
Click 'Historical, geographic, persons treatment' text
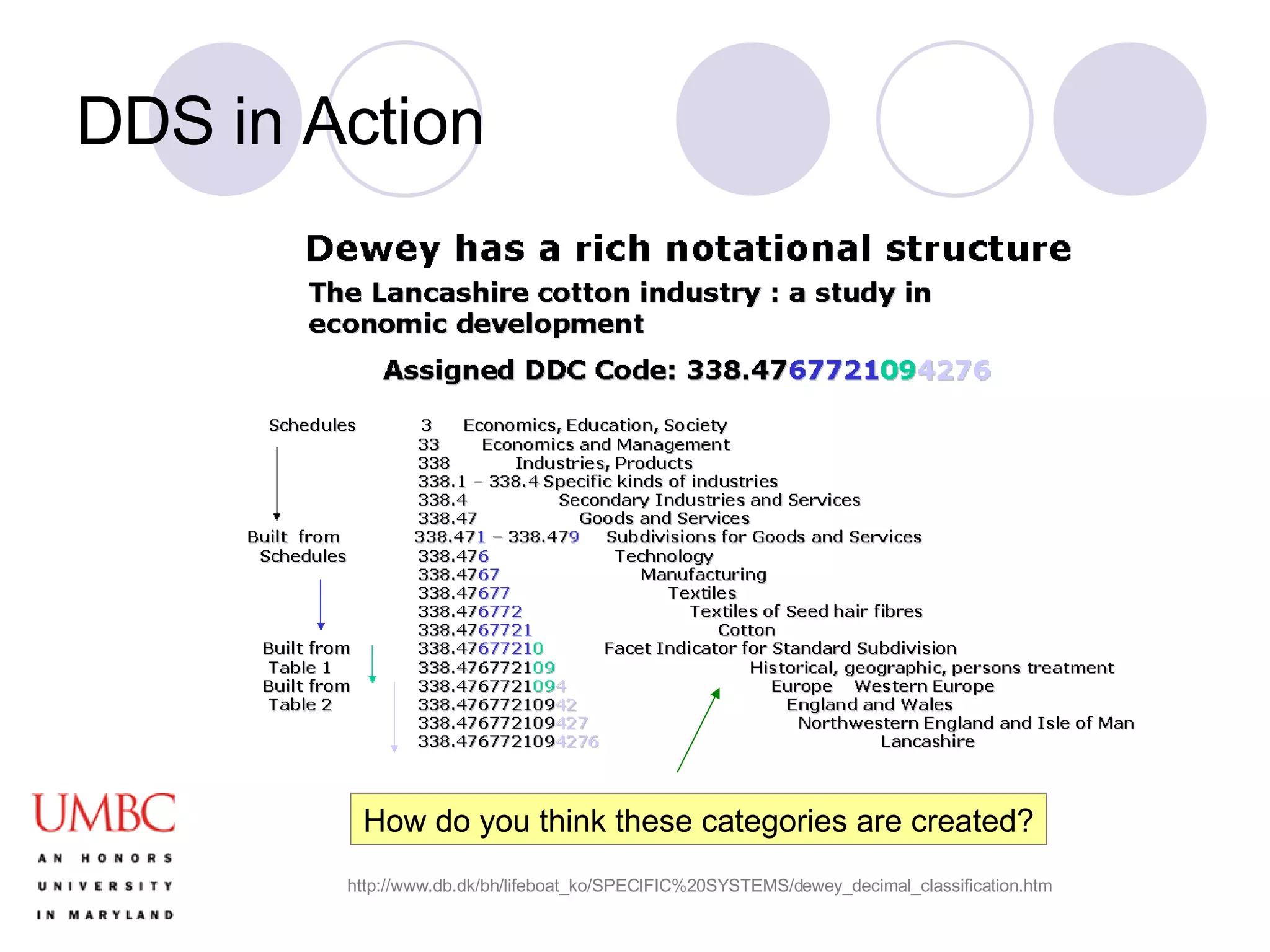(x=932, y=668)
